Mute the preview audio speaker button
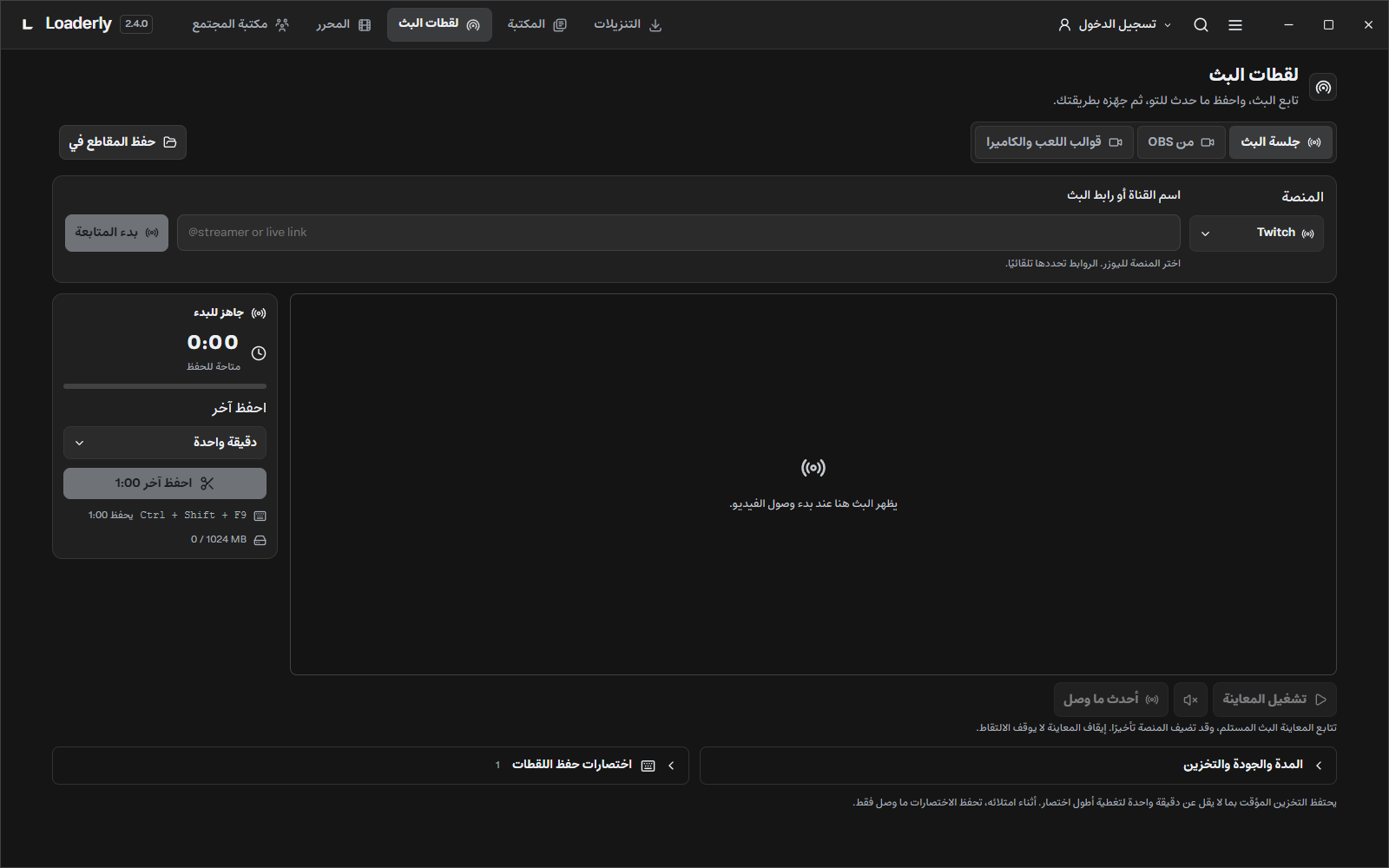The image size is (1389, 868). coord(1190,700)
